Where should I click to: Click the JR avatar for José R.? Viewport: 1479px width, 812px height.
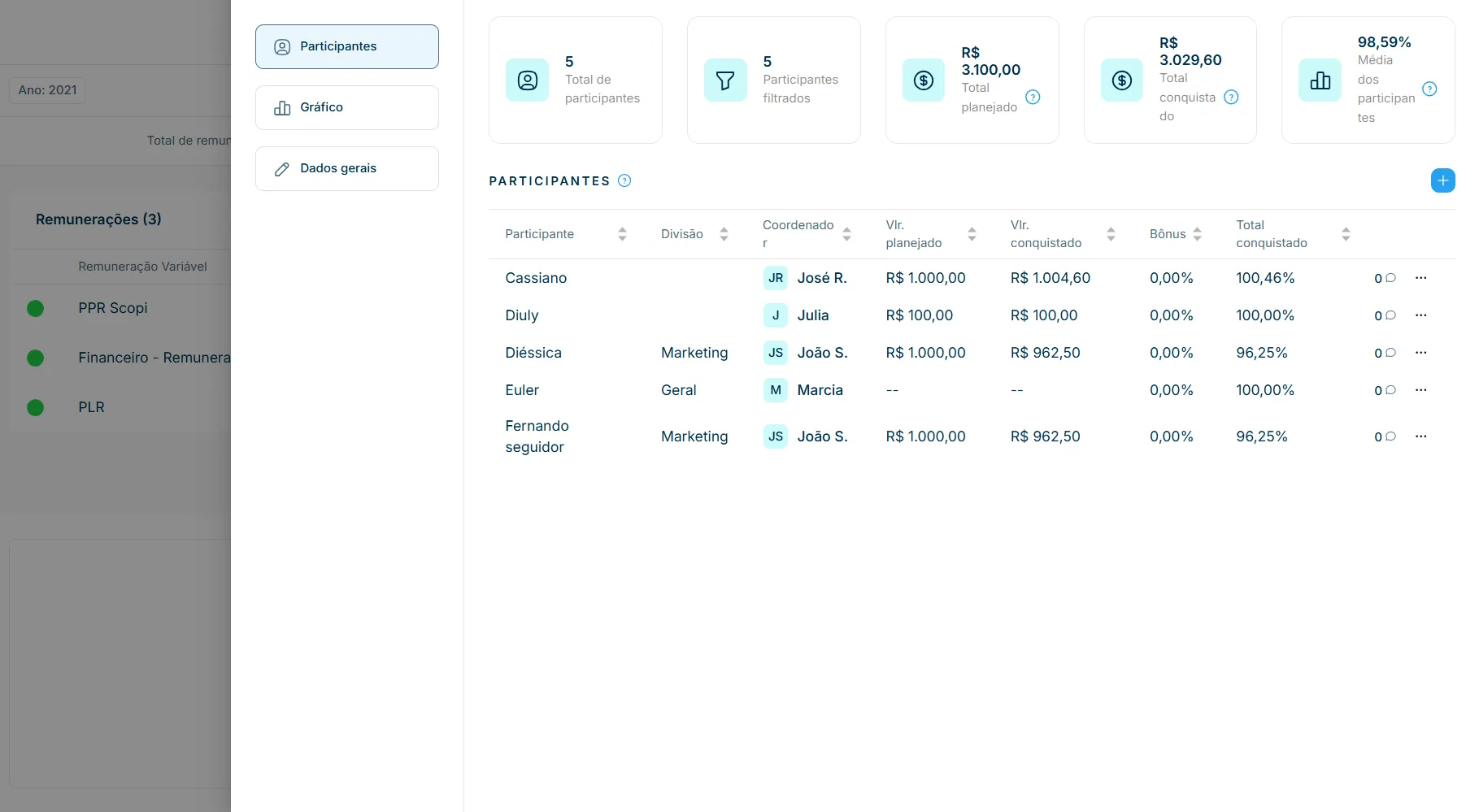[x=776, y=278]
